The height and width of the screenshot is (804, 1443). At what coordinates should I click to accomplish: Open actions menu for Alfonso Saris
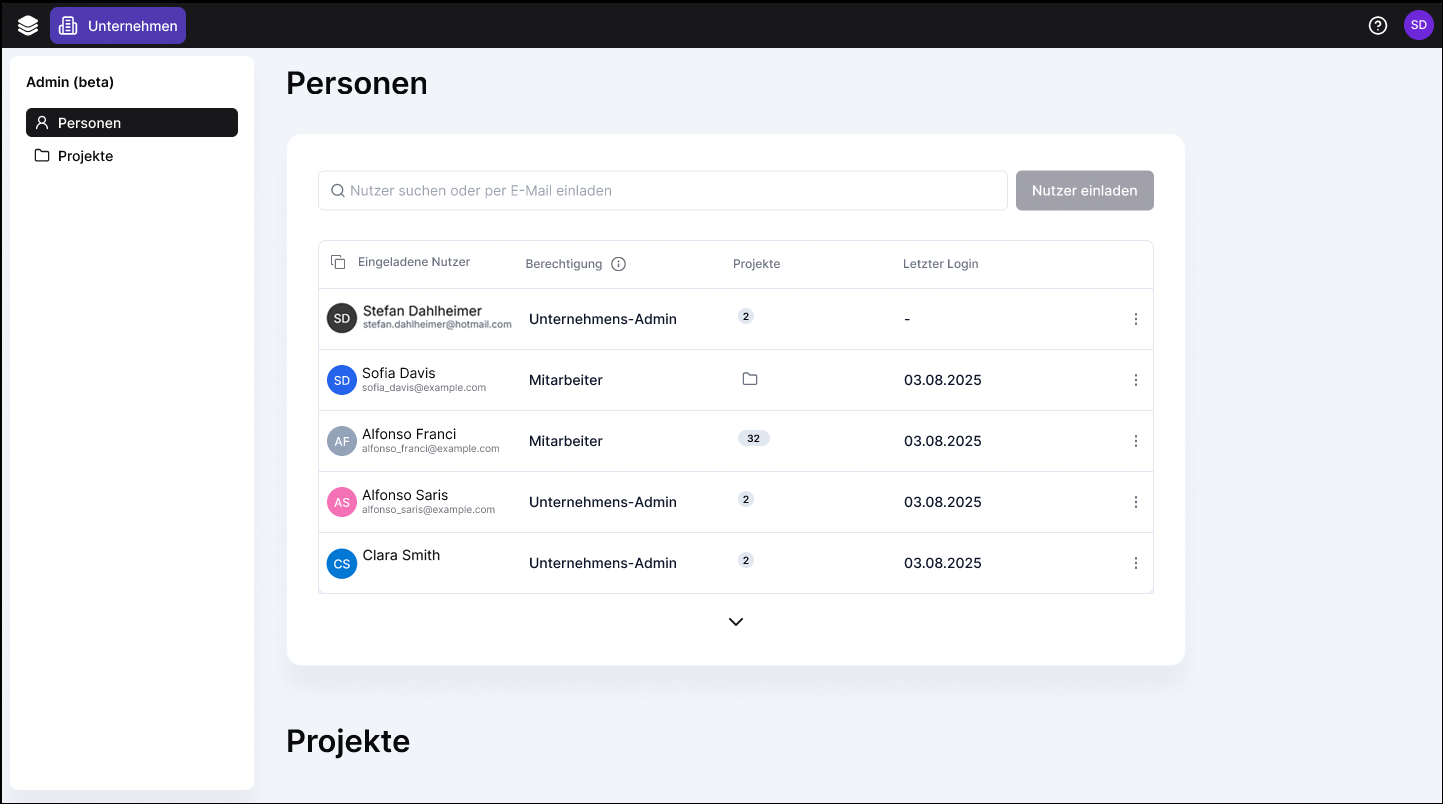pos(1135,502)
